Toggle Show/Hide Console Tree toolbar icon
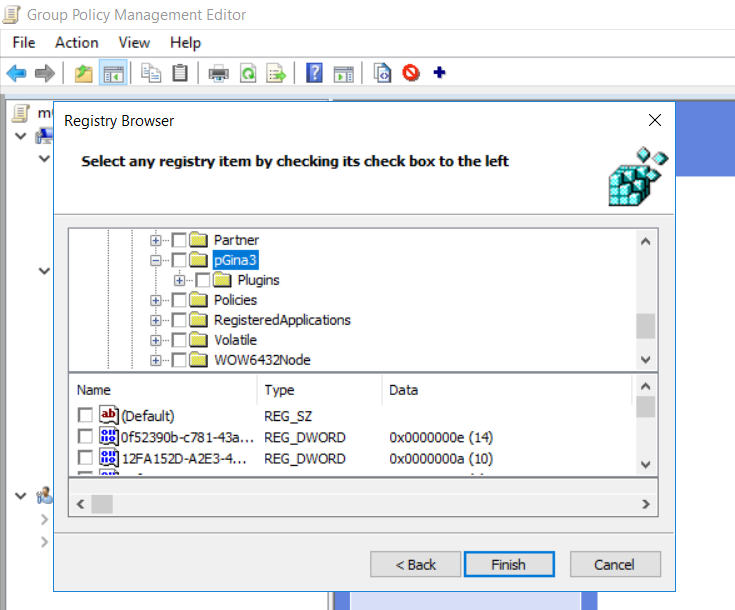Image resolution: width=735 pixels, height=610 pixels. coord(113,73)
